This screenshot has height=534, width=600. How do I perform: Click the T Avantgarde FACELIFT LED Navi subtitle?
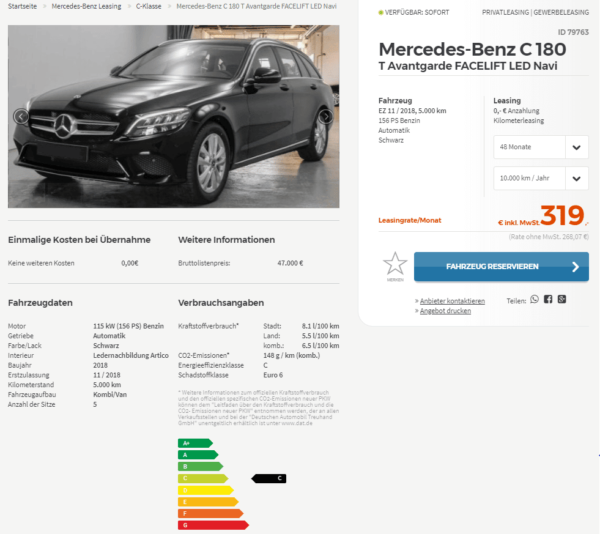[468, 66]
